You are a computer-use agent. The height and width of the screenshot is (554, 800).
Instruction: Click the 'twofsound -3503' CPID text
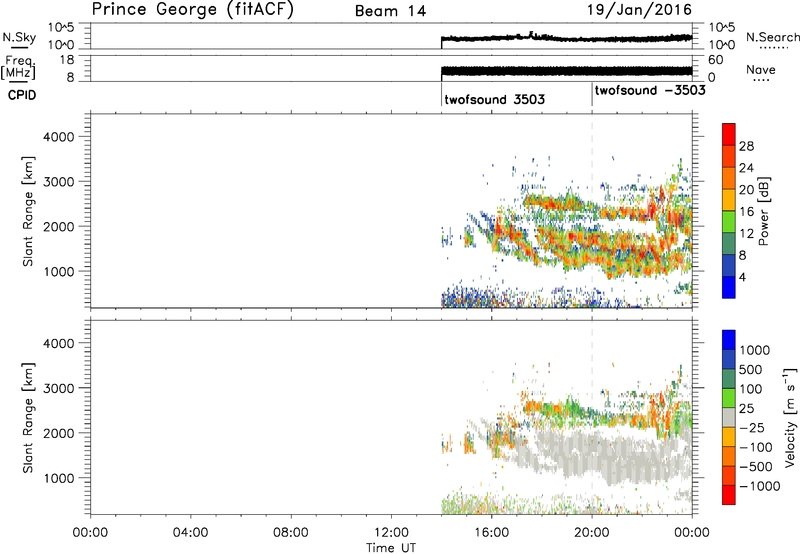[x=649, y=90]
